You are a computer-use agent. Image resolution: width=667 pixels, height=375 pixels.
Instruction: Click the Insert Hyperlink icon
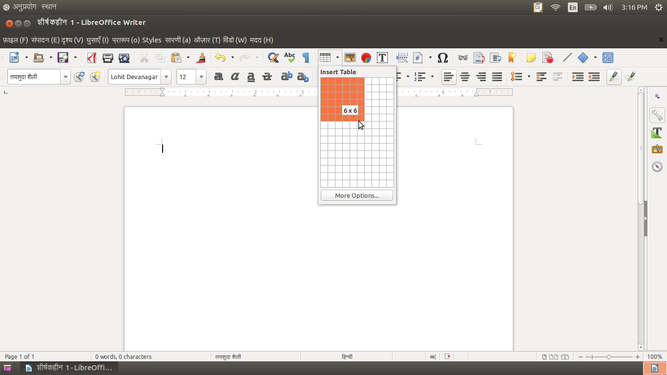pyautogui.click(x=462, y=57)
